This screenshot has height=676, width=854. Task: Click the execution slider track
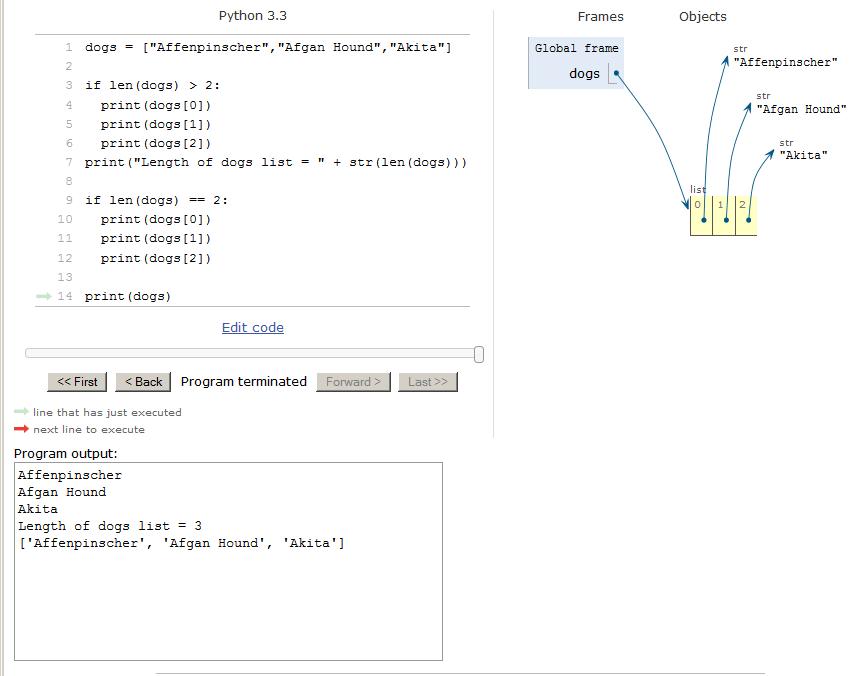pyautogui.click(x=250, y=354)
